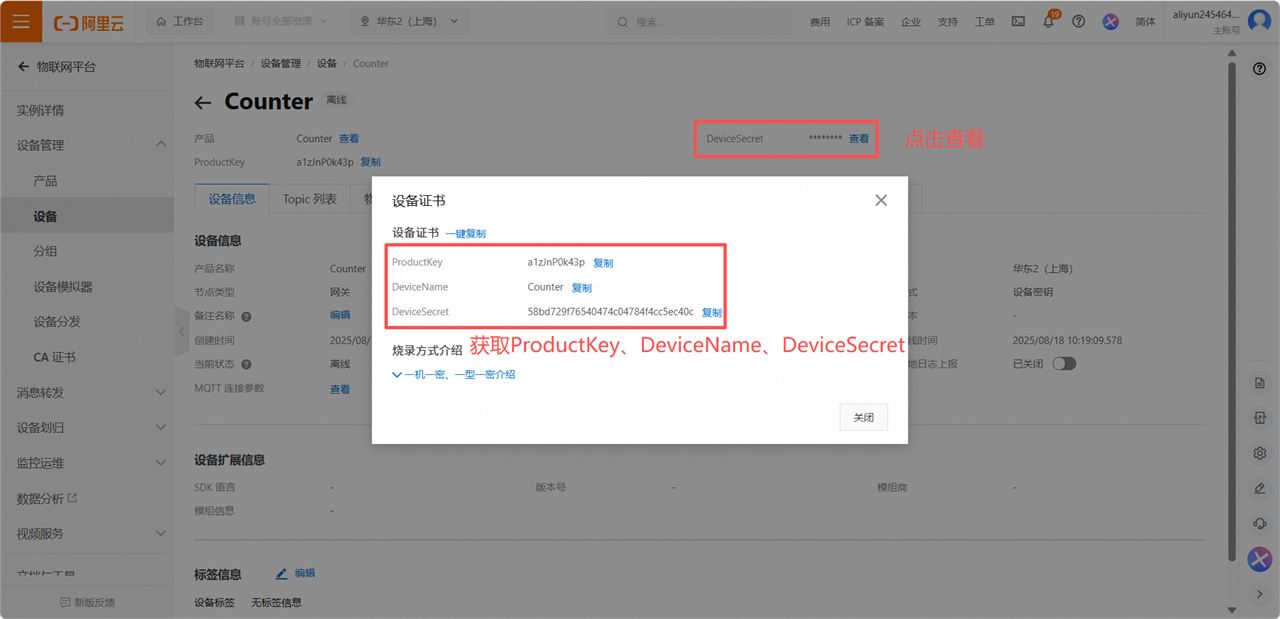Click the 设备管理 breadcrumb
This screenshot has width=1280, height=619.
coord(281,63)
